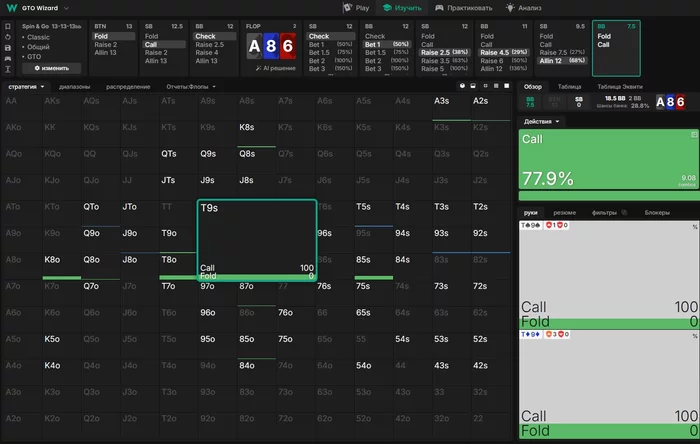Select the K8s cell in hand matrix
700x444 pixels.
point(256,134)
